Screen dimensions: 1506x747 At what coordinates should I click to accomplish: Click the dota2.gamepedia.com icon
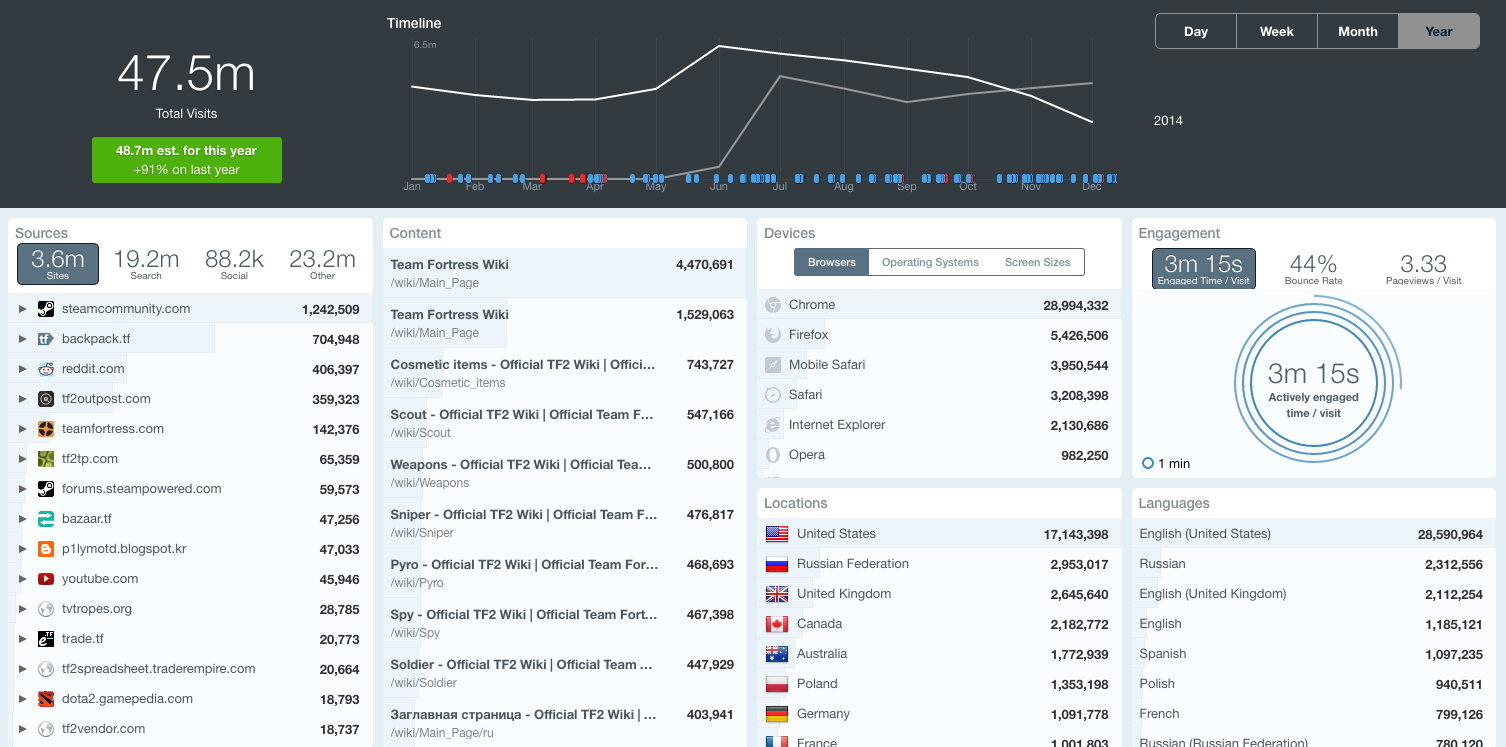coord(46,699)
